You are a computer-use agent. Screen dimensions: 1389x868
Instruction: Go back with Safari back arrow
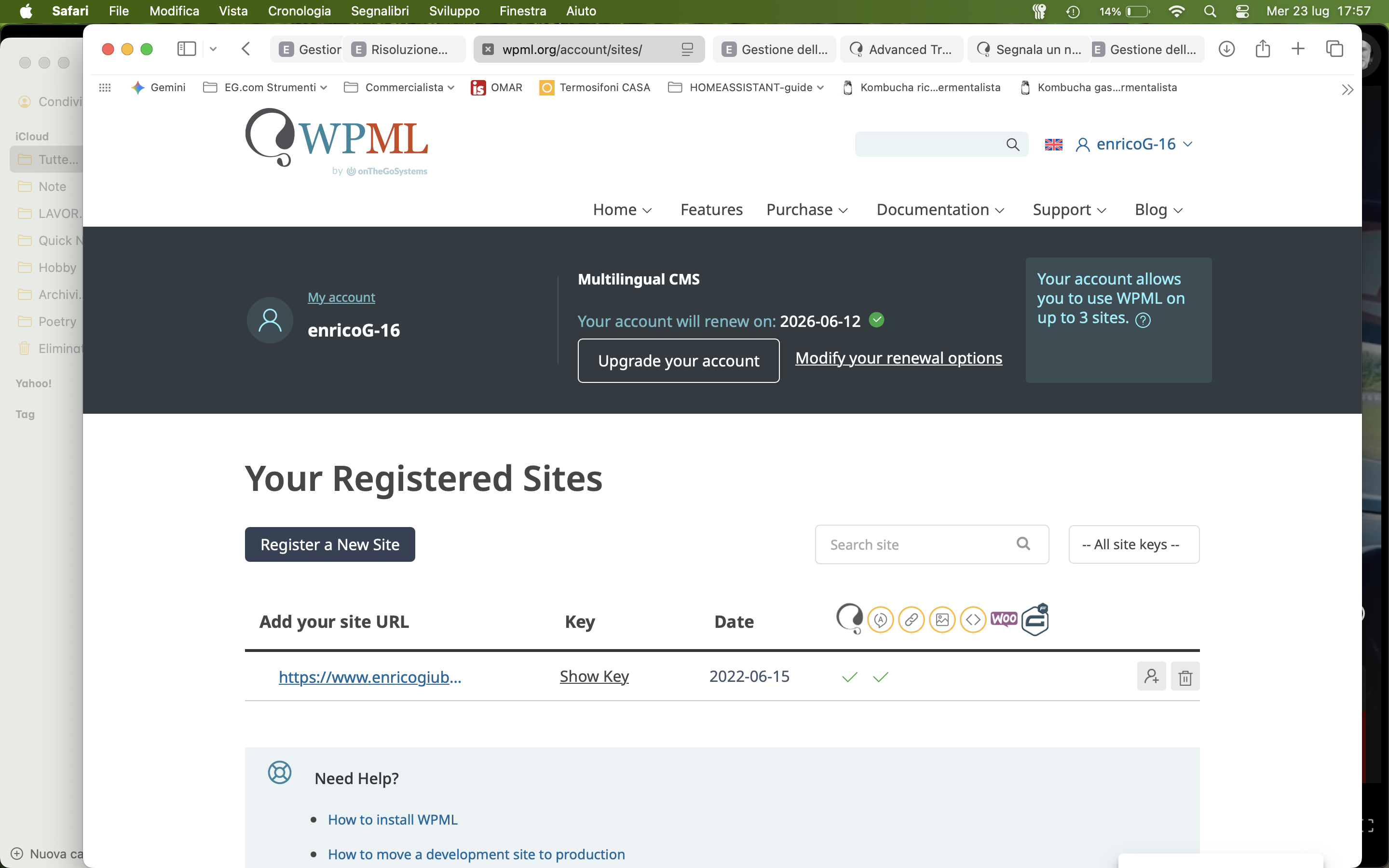[x=245, y=49]
